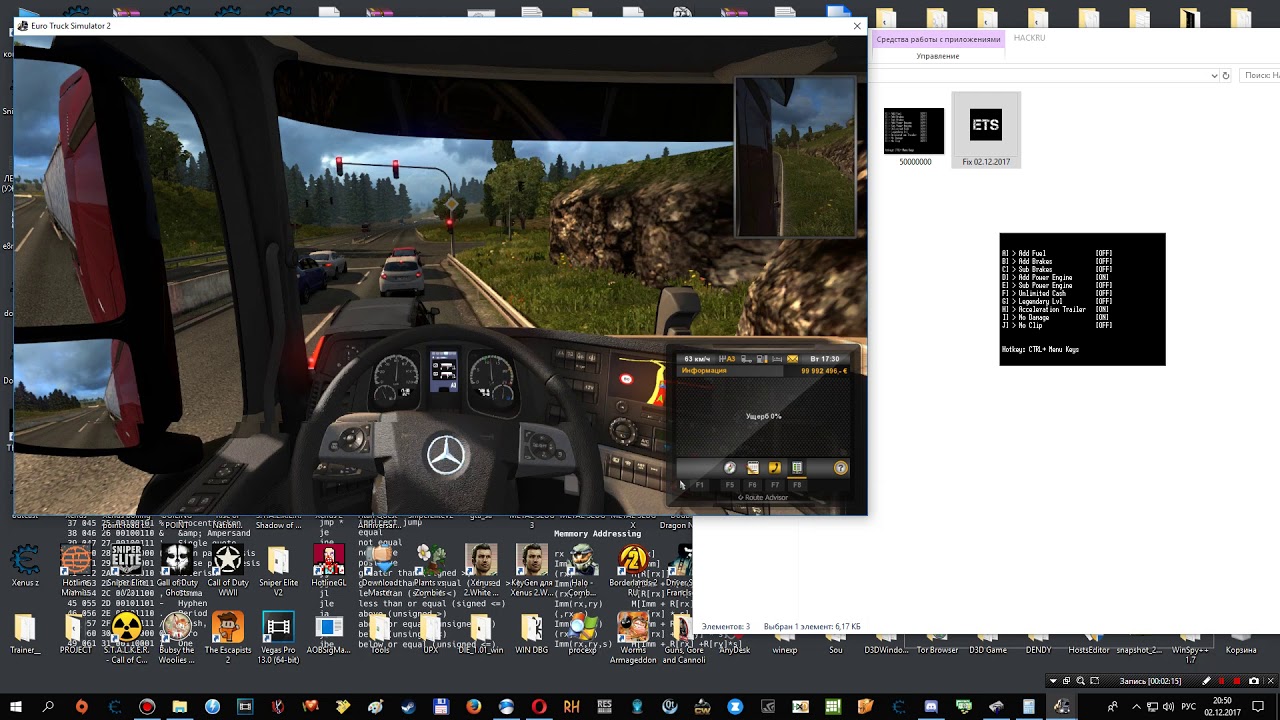The width and height of the screenshot is (1280, 720).
Task: Click the recorder pencil draw tool
Action: pos(1206,681)
